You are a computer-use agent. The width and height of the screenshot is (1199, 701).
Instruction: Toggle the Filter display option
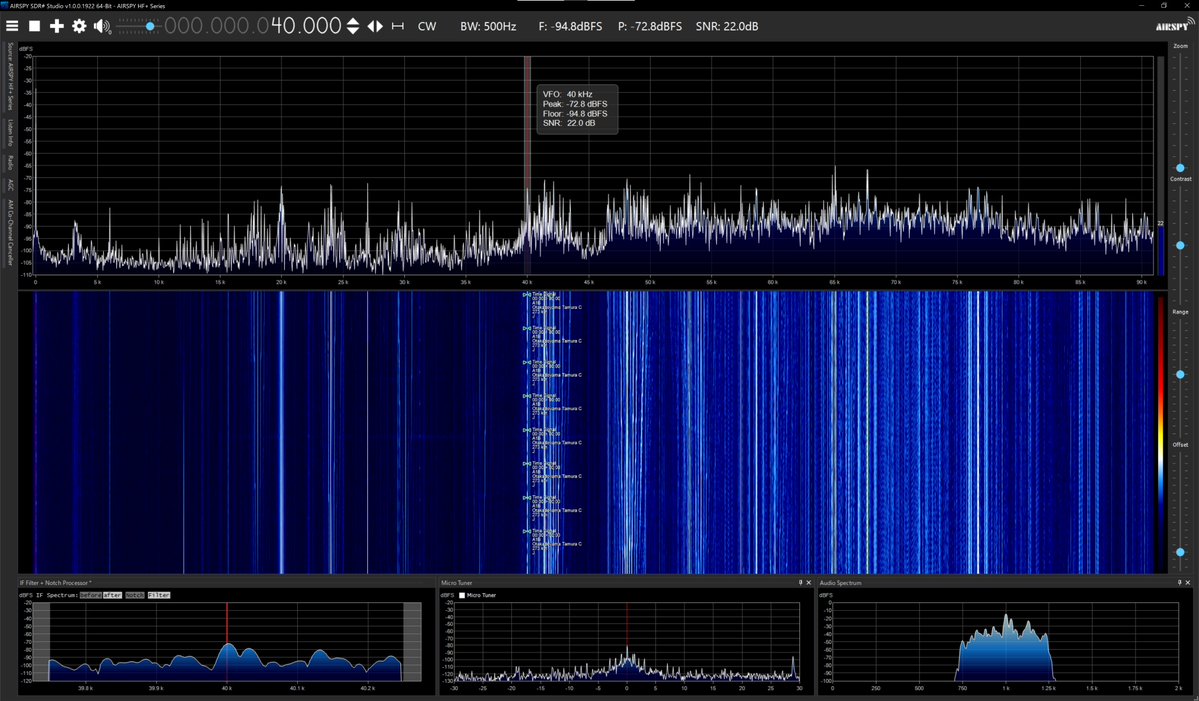[x=158, y=595]
